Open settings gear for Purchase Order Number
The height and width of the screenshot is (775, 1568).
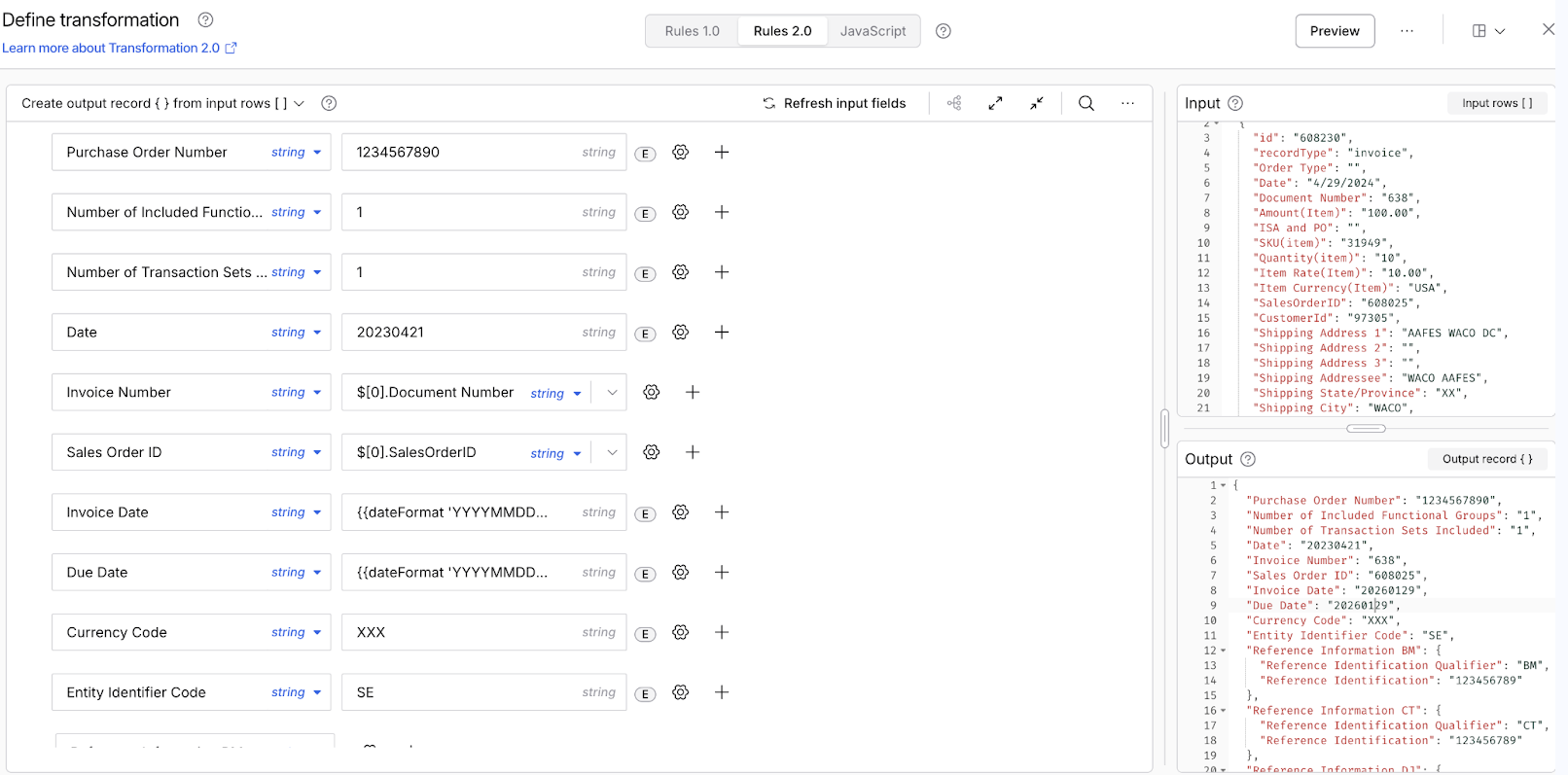681,152
